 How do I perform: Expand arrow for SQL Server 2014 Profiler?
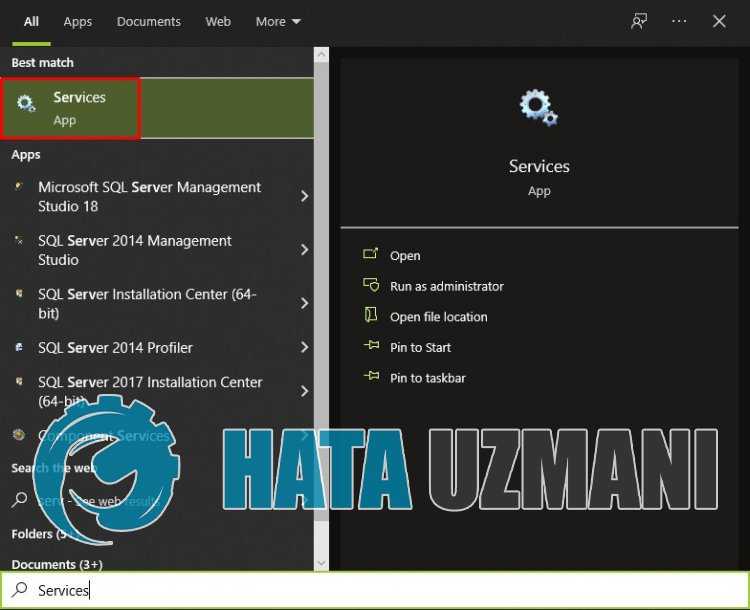tap(304, 347)
